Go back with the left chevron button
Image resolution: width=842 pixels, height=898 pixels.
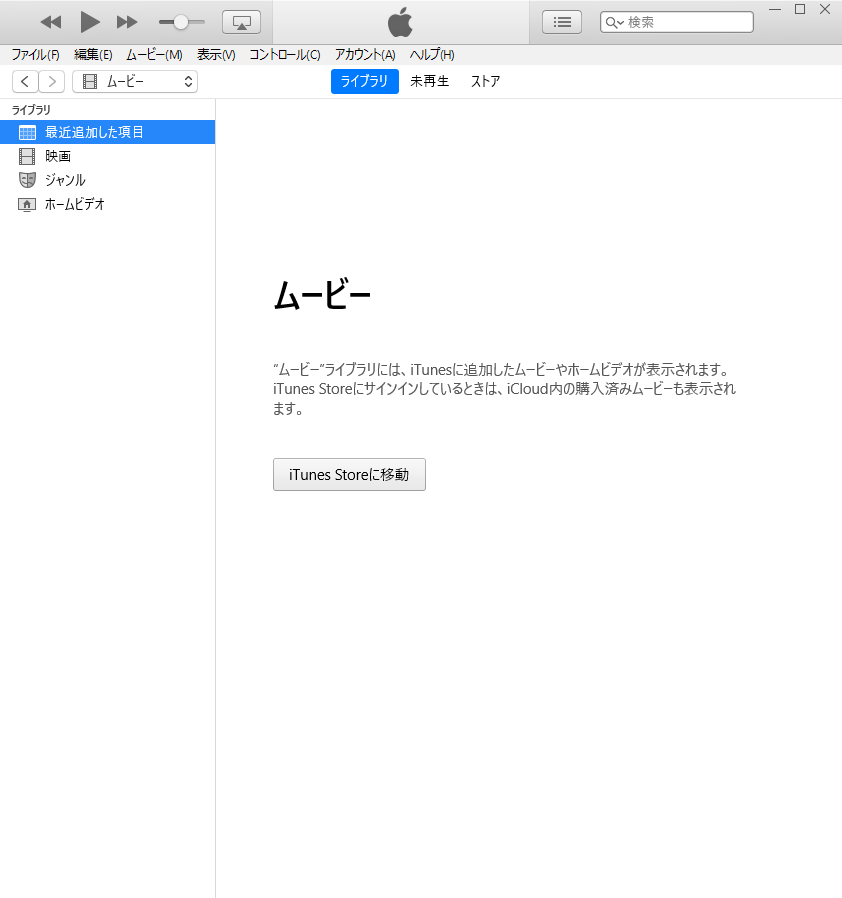click(x=25, y=81)
